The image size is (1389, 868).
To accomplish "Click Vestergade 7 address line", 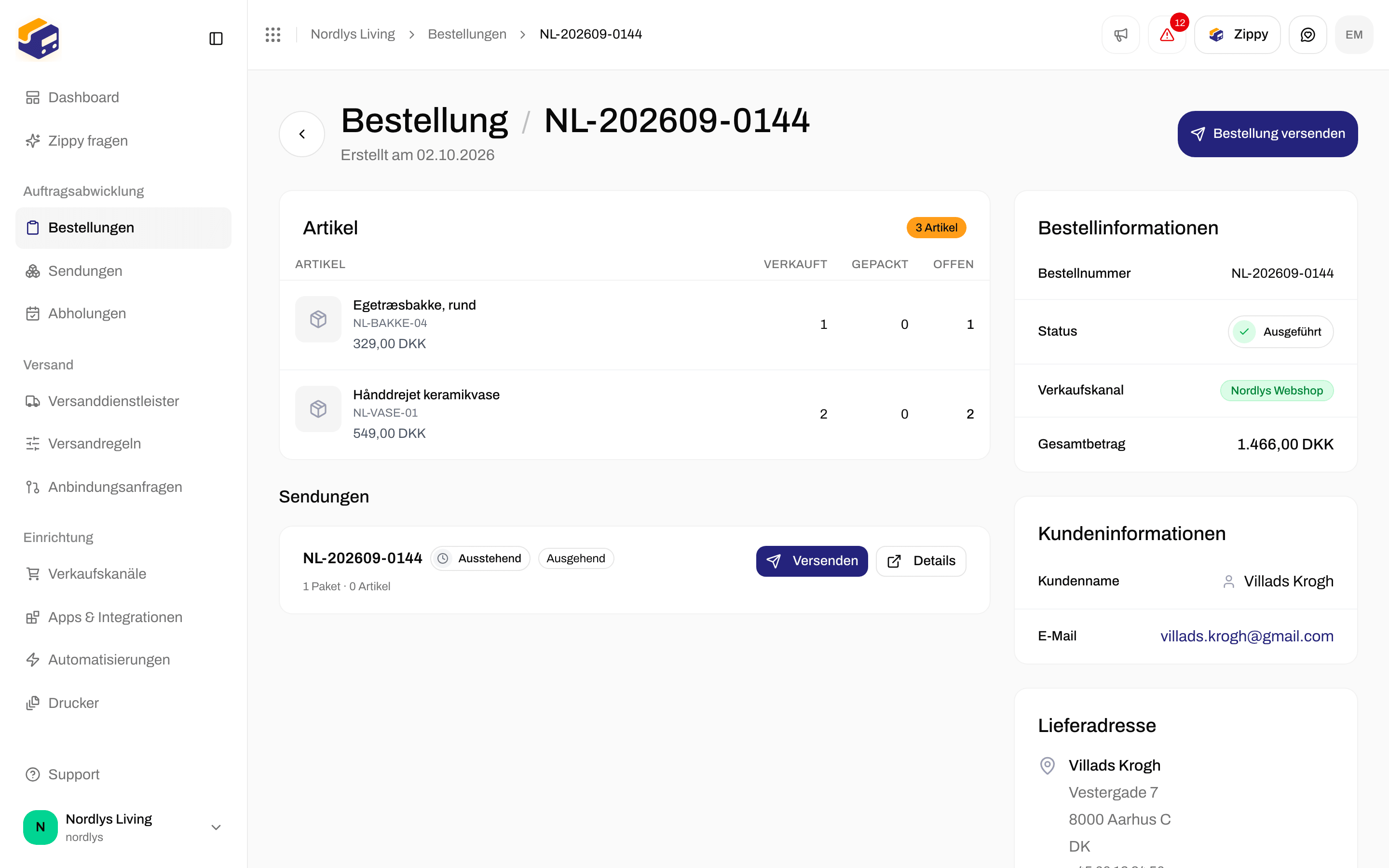I will (x=1113, y=793).
